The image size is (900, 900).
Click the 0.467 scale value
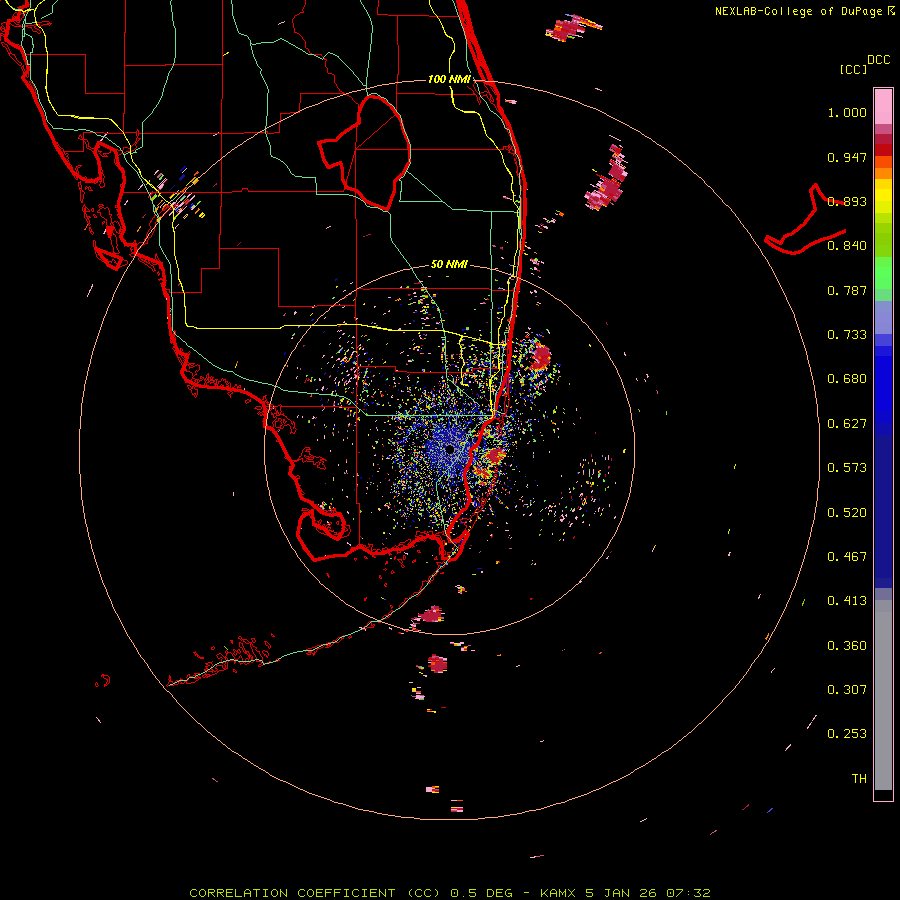coord(847,557)
